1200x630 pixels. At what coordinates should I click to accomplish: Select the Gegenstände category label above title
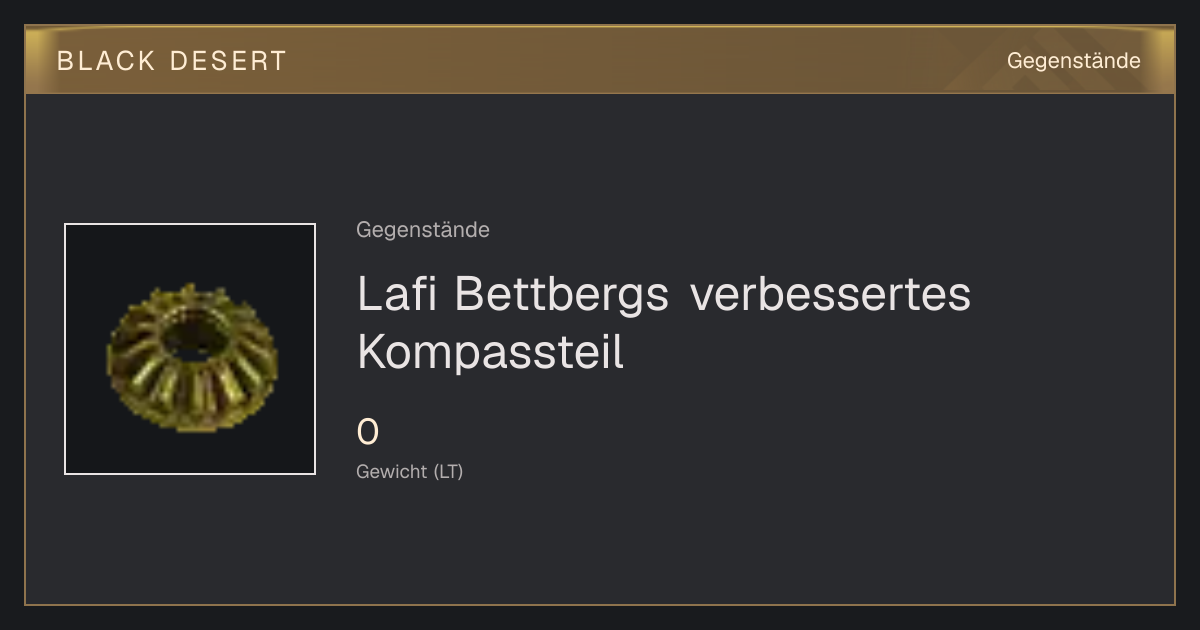click(423, 230)
